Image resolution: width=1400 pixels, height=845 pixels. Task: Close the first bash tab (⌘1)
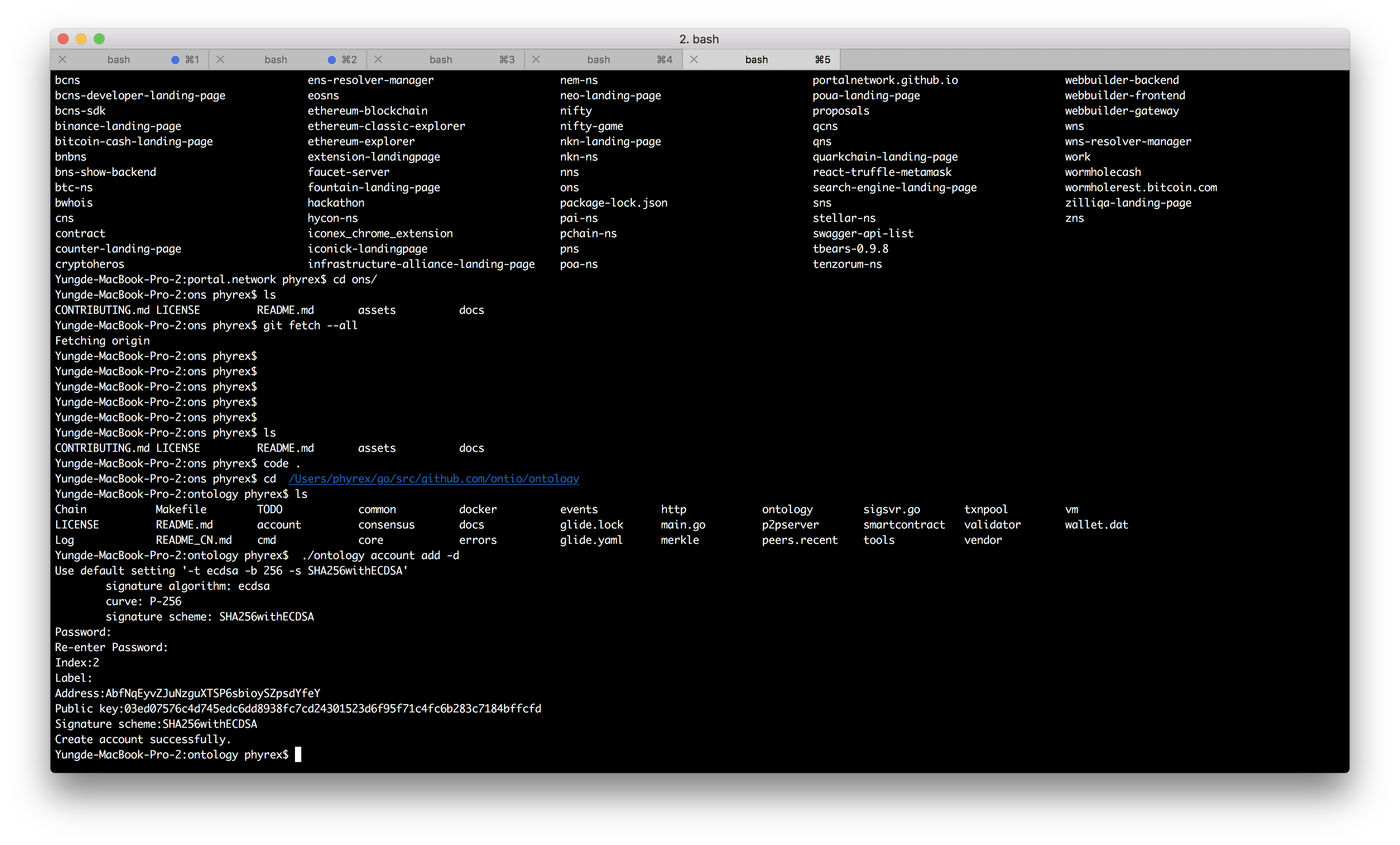63,60
